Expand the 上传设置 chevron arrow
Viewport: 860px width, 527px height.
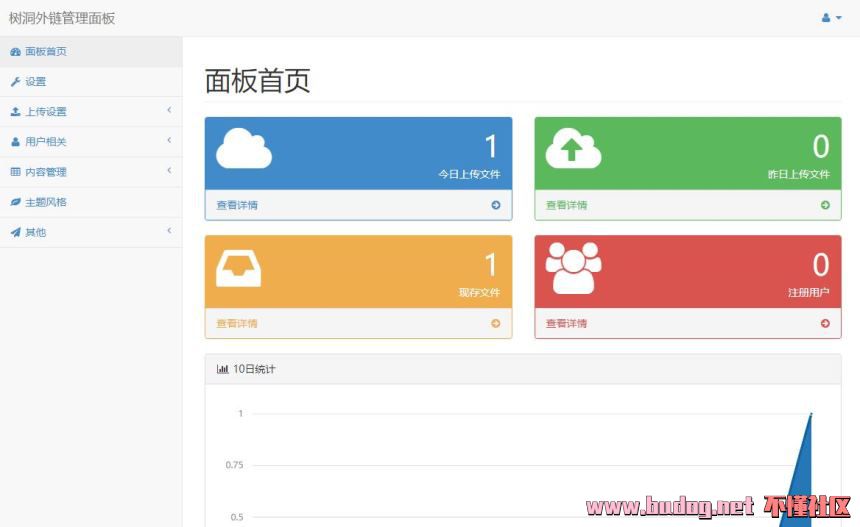click(x=169, y=110)
